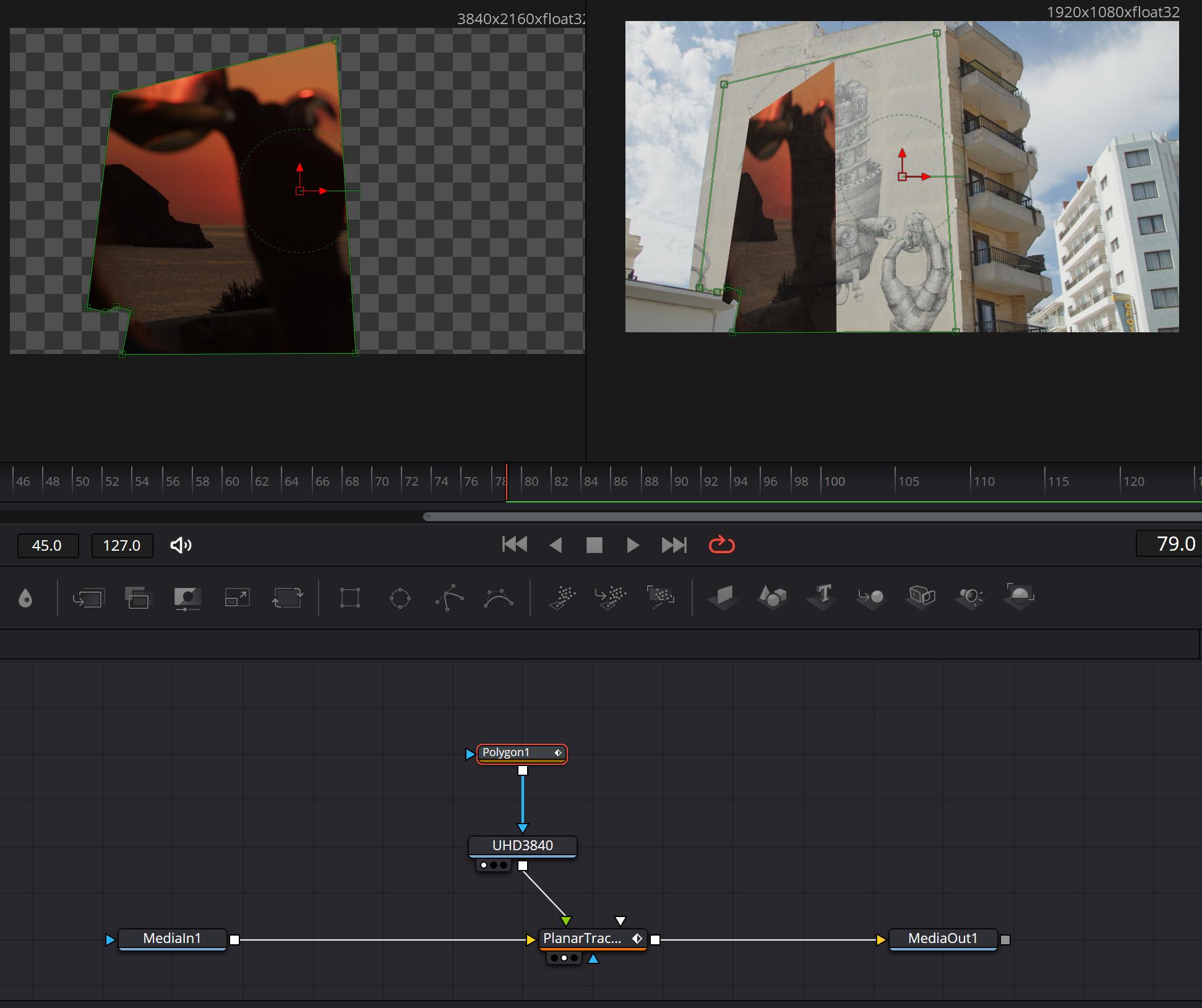The image size is (1202, 1008).
Task: Click the horizontal scrollbar below the time ruler
Action: pos(812,517)
